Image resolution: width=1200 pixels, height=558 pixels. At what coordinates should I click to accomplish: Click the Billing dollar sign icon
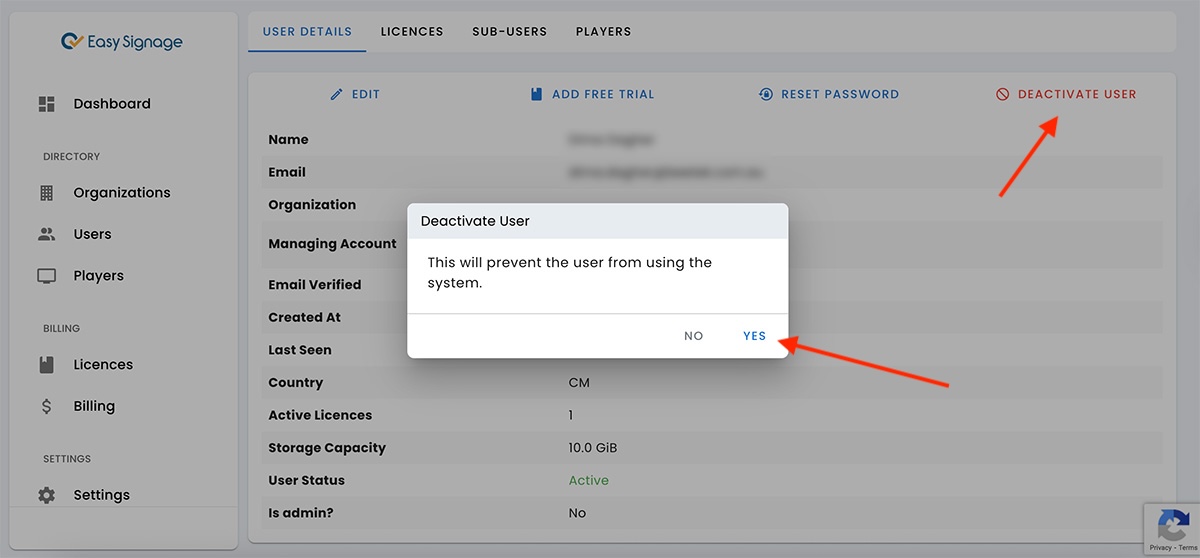tap(46, 406)
